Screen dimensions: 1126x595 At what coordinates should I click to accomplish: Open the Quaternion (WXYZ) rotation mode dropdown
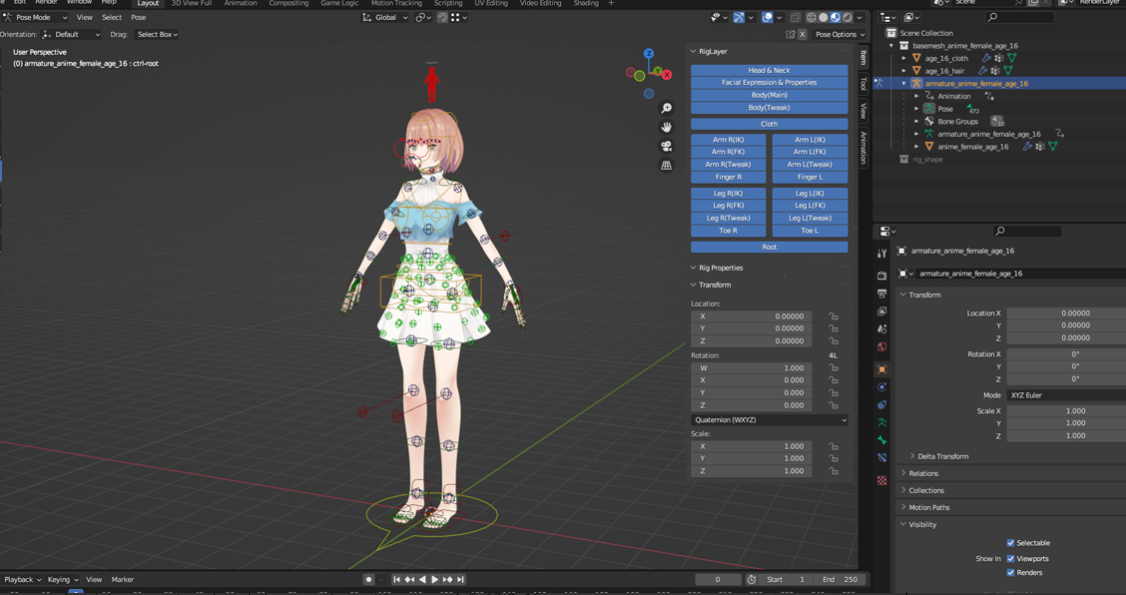(x=769, y=420)
